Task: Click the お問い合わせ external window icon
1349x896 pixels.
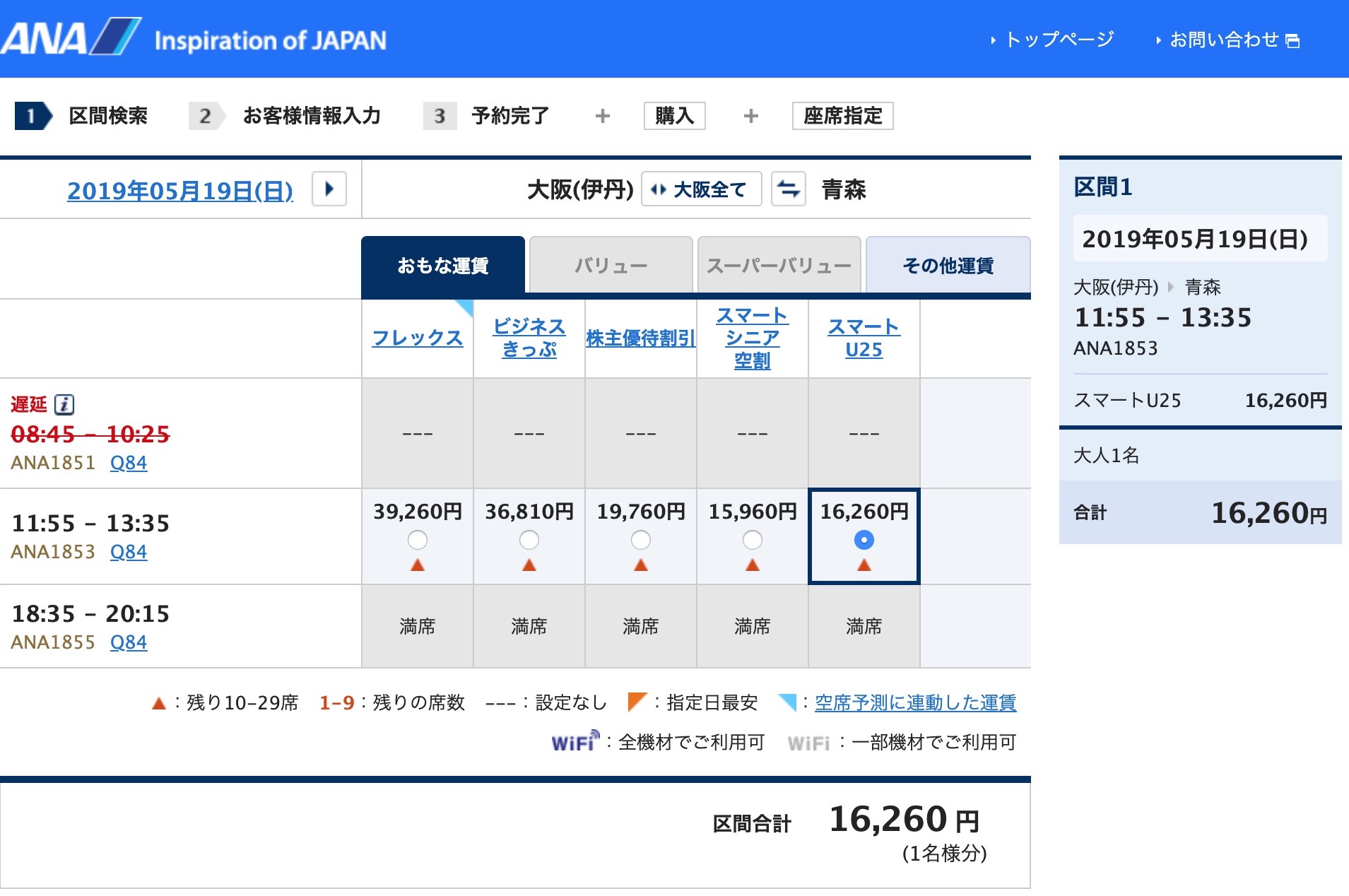Action: pyautogui.click(x=1292, y=41)
